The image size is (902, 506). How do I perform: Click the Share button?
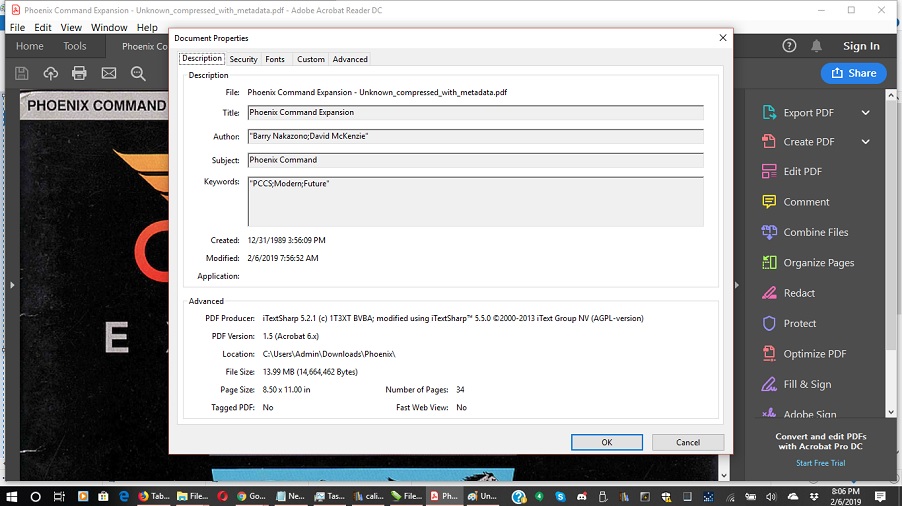point(854,73)
